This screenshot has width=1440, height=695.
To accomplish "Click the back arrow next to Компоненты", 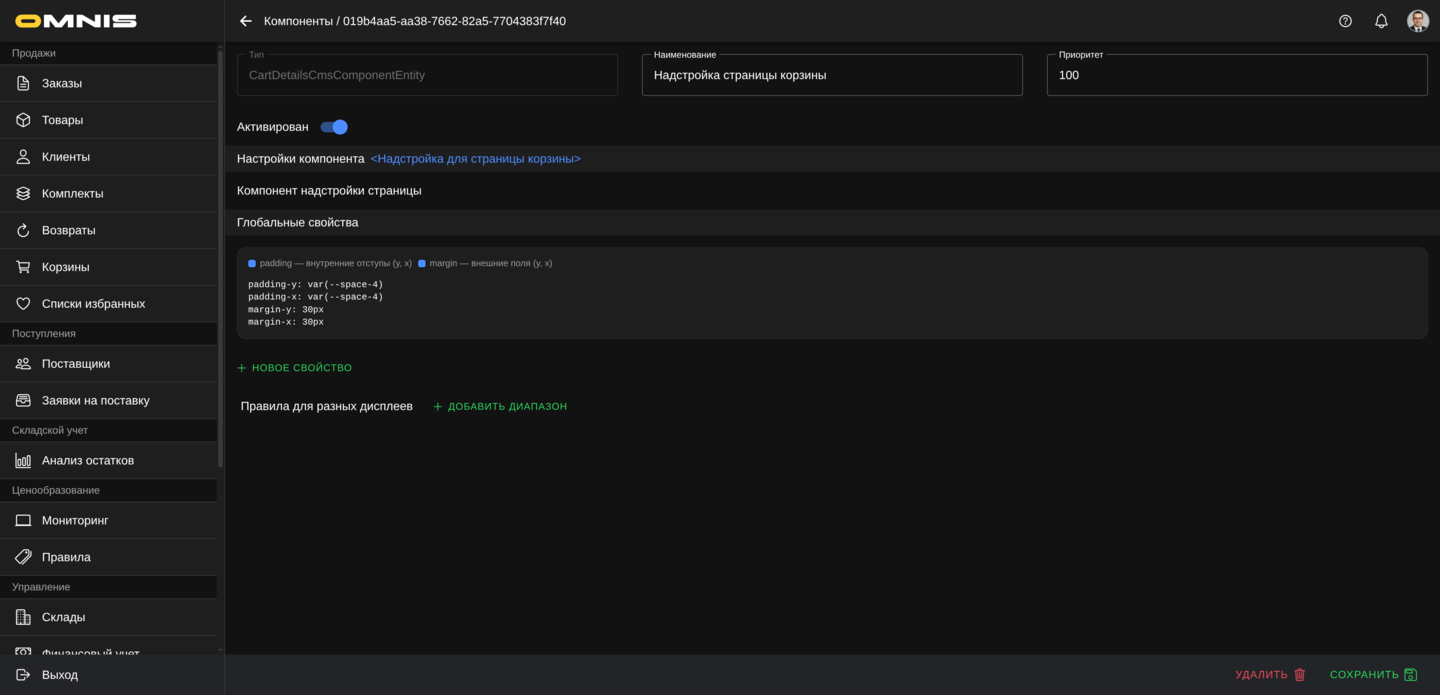I will pyautogui.click(x=246, y=21).
